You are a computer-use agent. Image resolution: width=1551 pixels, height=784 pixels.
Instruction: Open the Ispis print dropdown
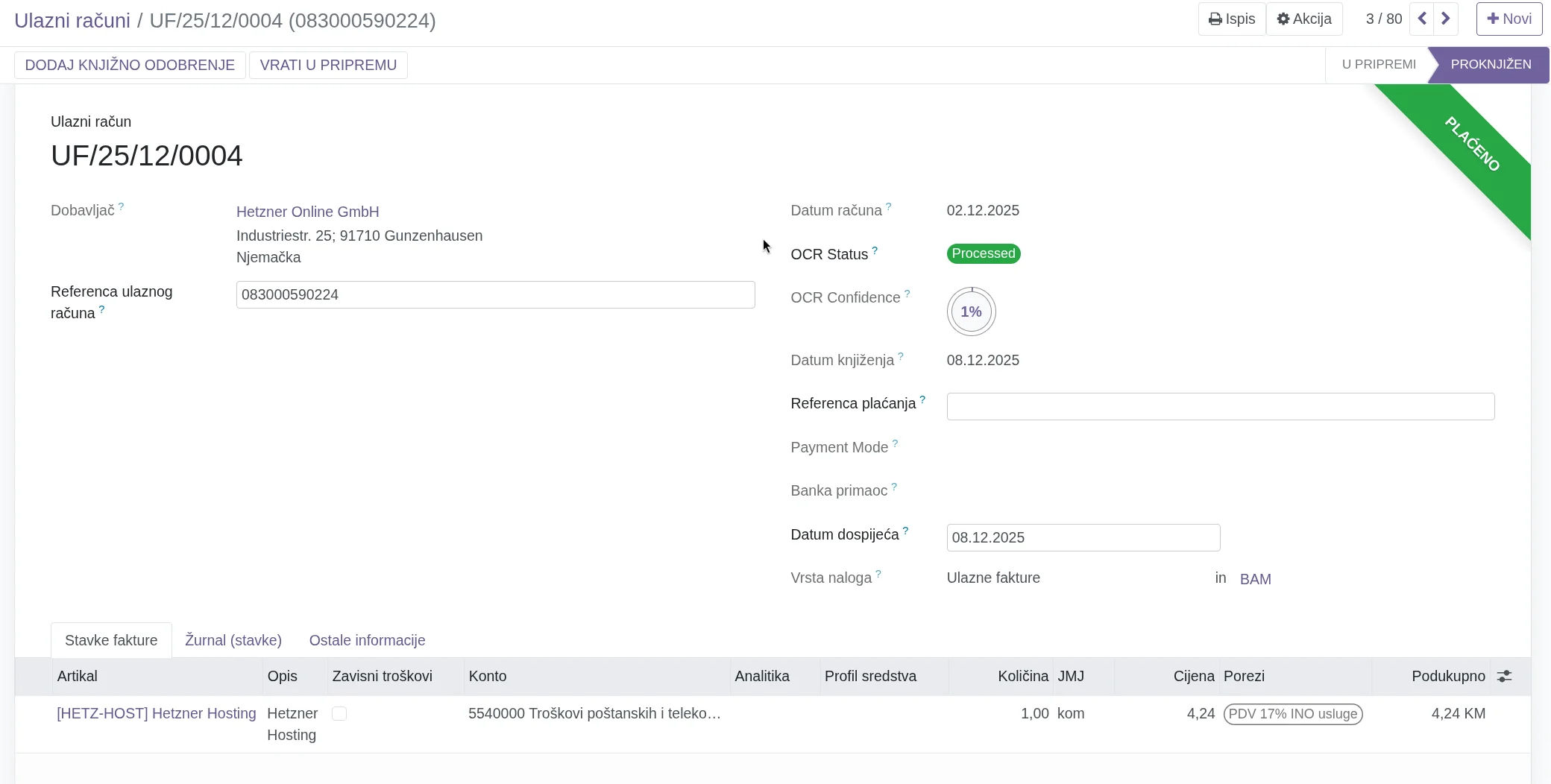click(x=1232, y=19)
